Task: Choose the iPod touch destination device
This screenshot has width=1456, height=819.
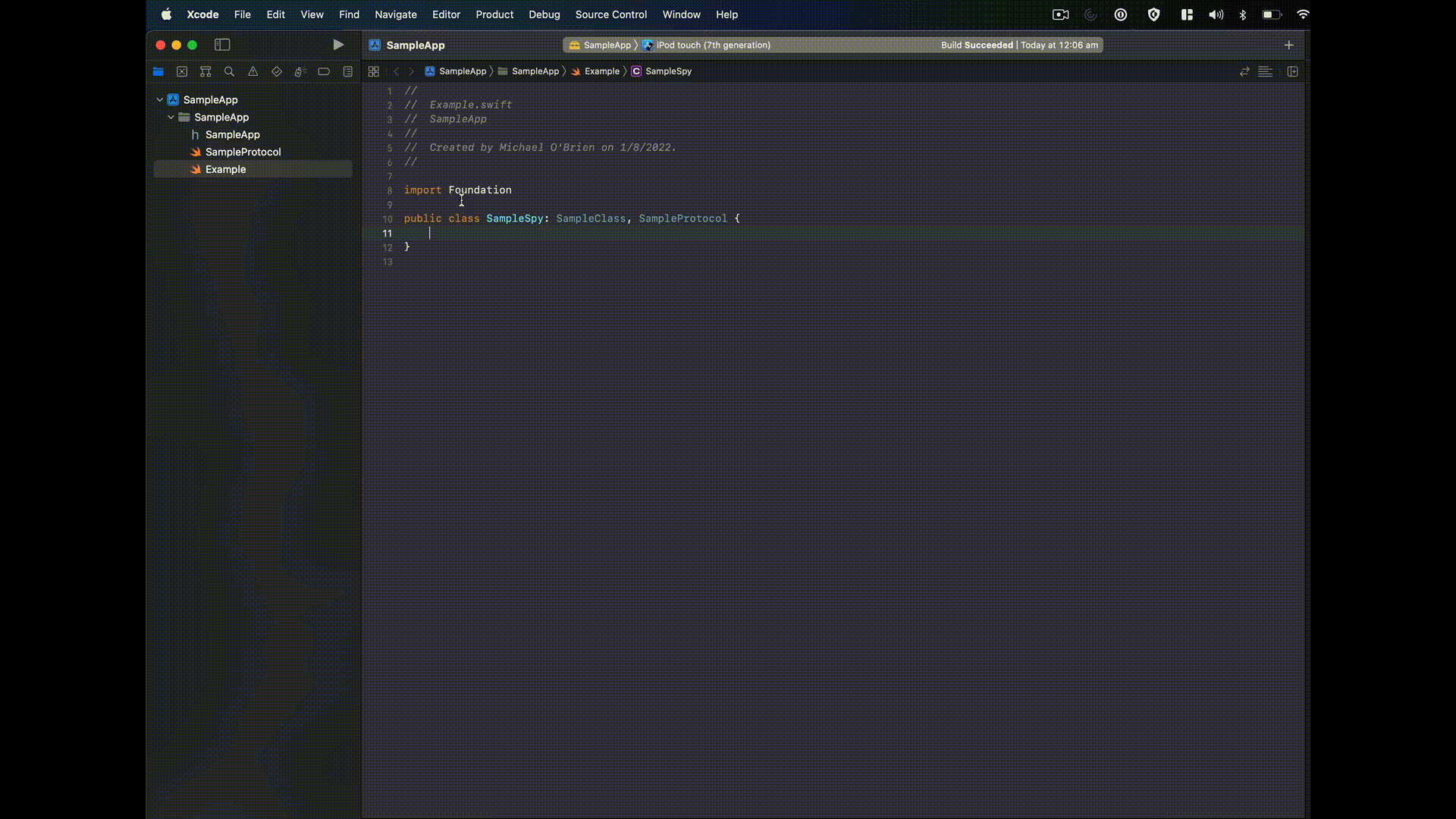Action: (x=706, y=45)
